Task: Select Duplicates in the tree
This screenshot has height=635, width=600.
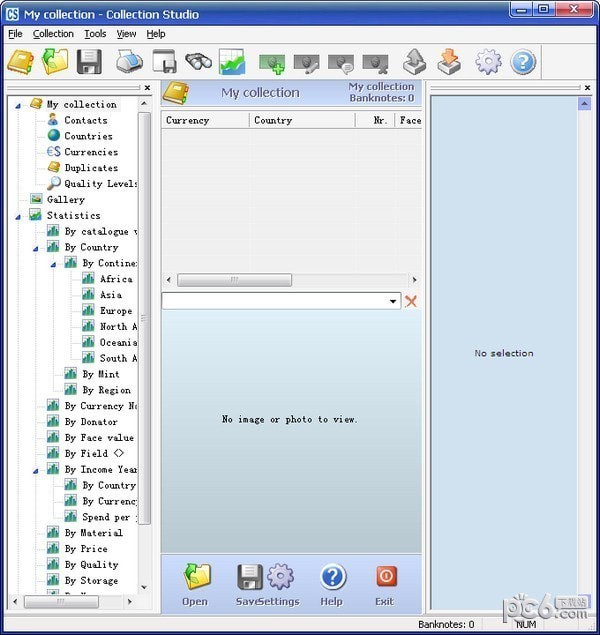Action: click(91, 168)
